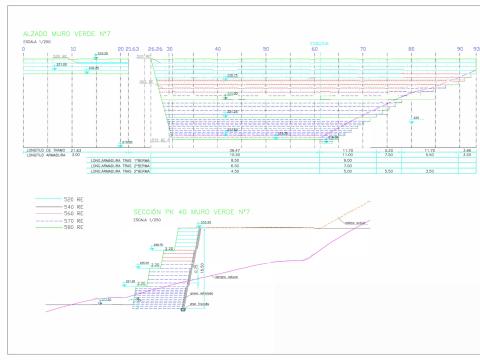Click table value '7.00' below 8.00

tap(348, 166)
